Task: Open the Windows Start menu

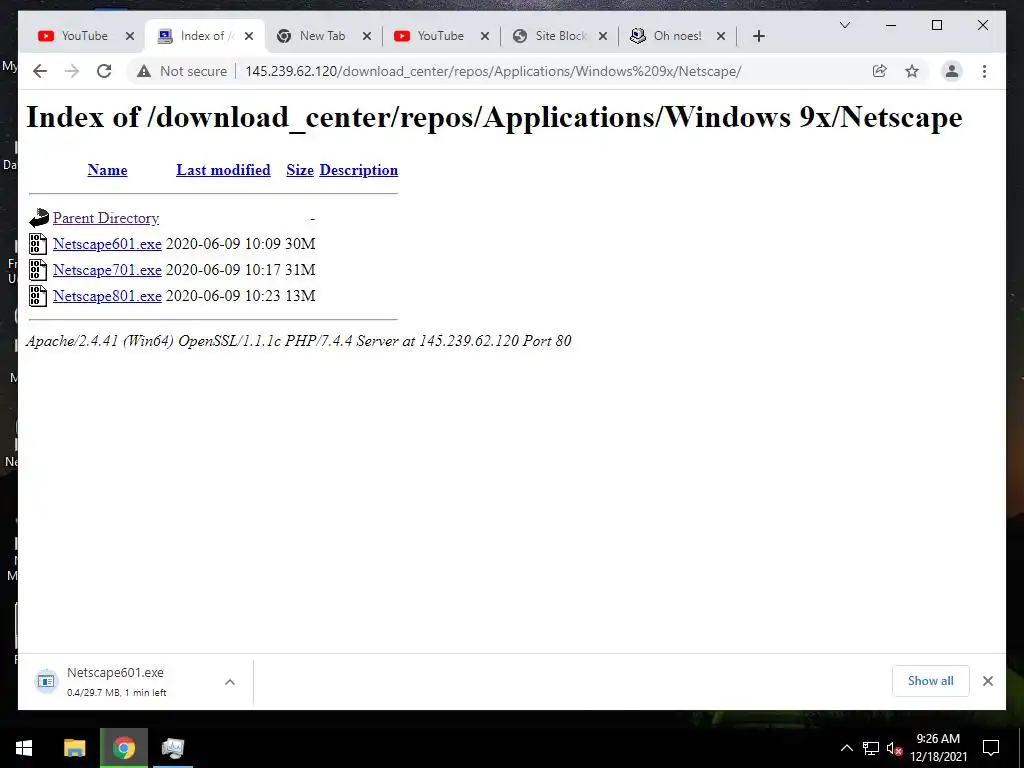Action: (x=24, y=748)
